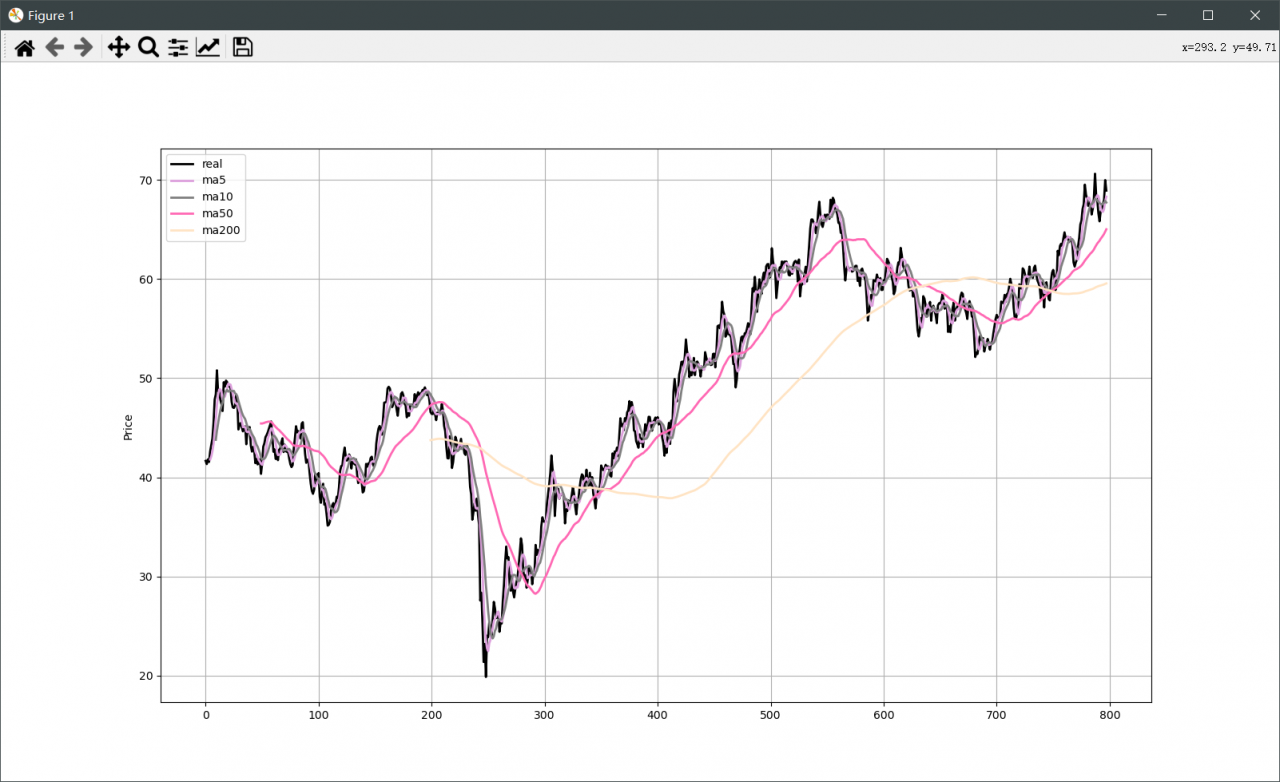The height and width of the screenshot is (782, 1280).
Task: Click the "real" legend label
Action: pos(212,164)
